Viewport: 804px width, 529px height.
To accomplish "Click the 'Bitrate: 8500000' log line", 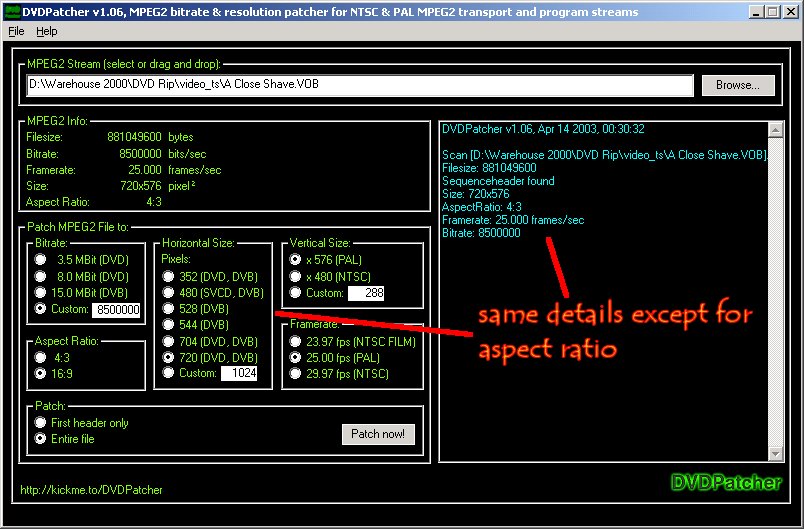I will tap(481, 233).
